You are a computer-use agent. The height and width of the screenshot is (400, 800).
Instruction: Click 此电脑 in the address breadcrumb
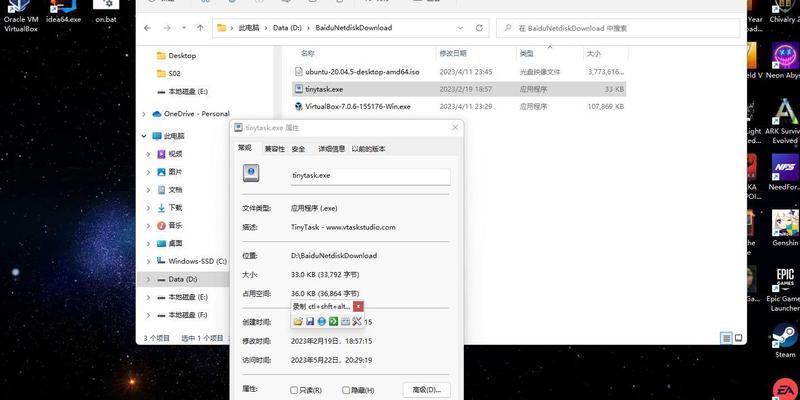coord(248,28)
